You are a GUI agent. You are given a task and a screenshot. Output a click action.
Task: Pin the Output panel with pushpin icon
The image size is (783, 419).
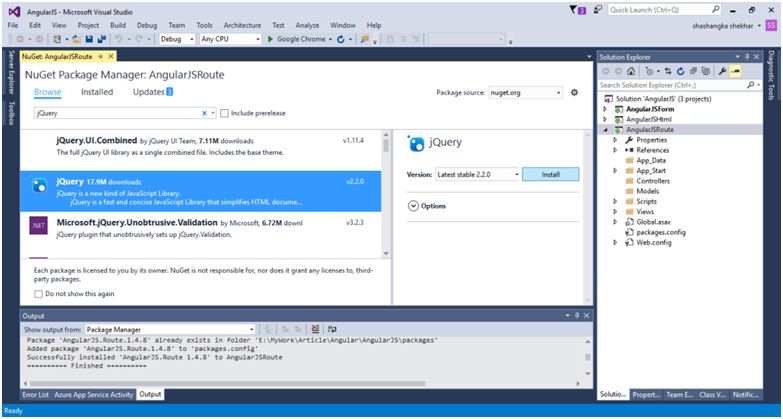(x=577, y=316)
